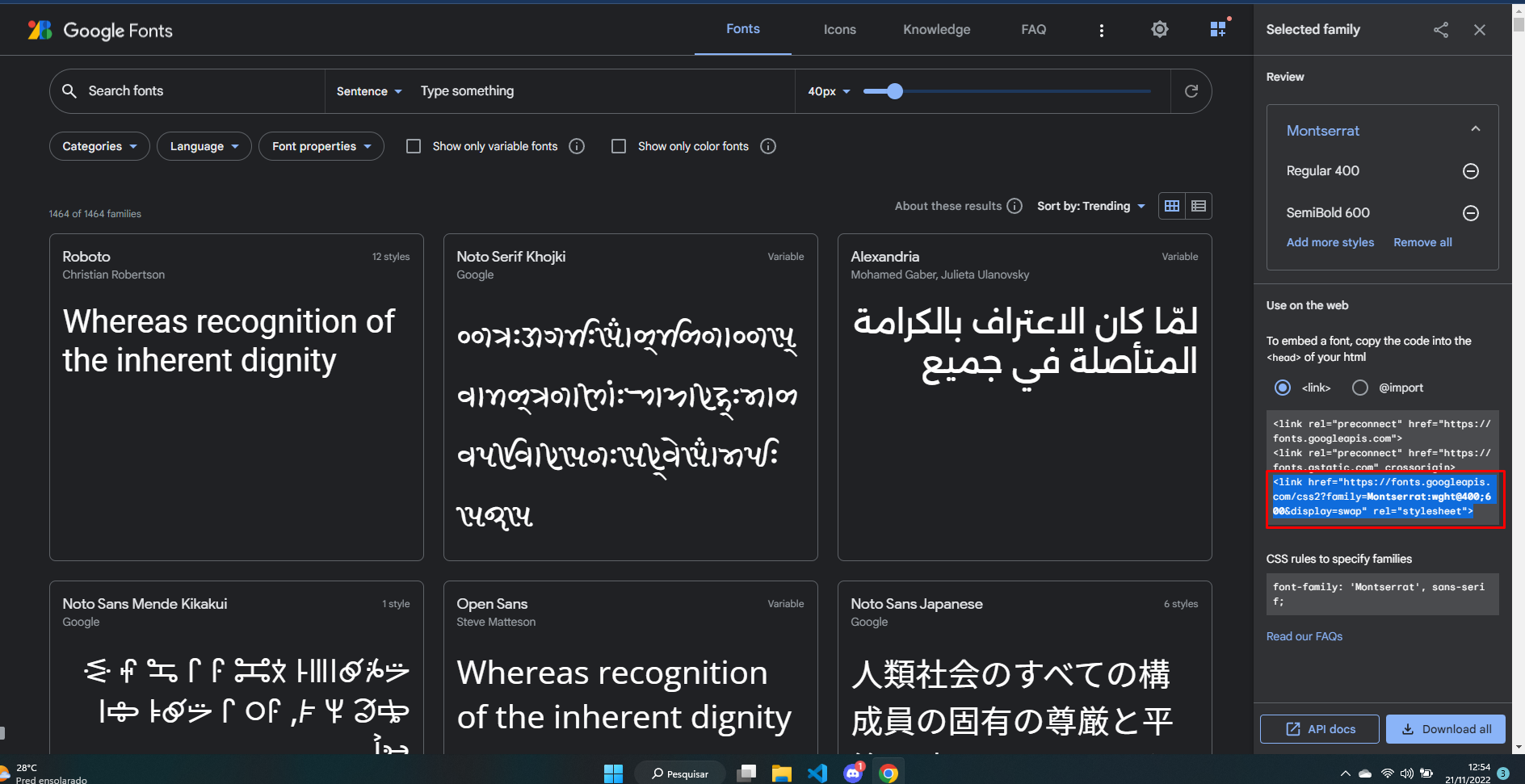Click the font-family CSS rule code
1525x784 pixels.
point(1382,594)
